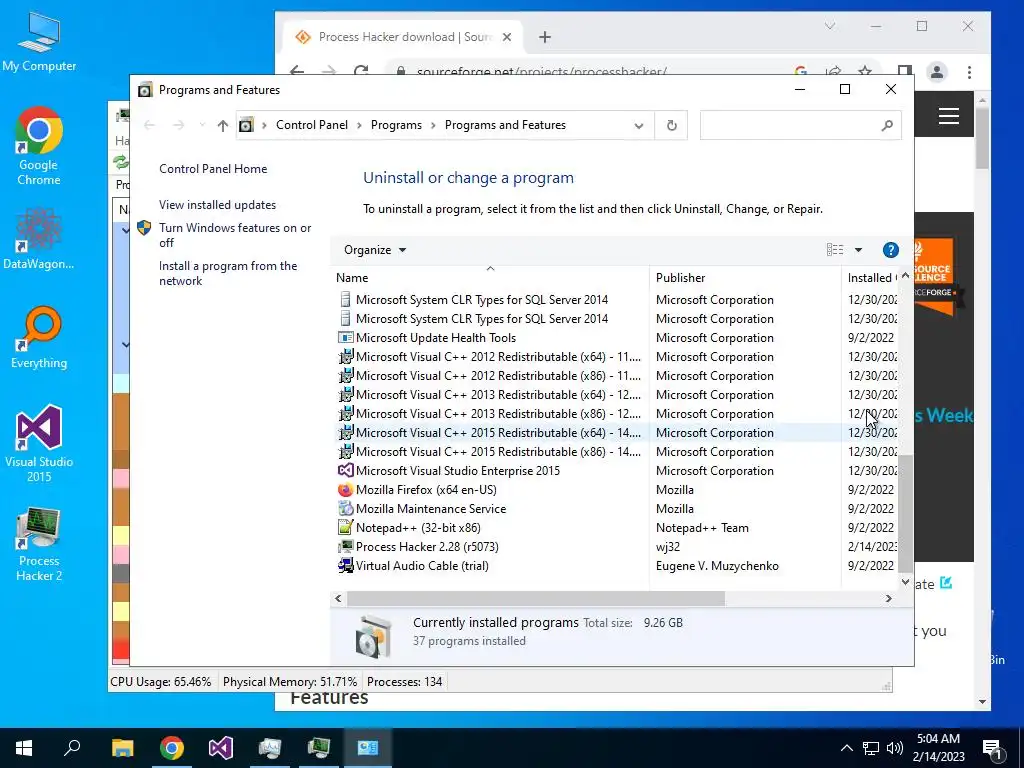Switch to Chrome in taskbar
The width and height of the screenshot is (1024, 768).
pyautogui.click(x=172, y=748)
